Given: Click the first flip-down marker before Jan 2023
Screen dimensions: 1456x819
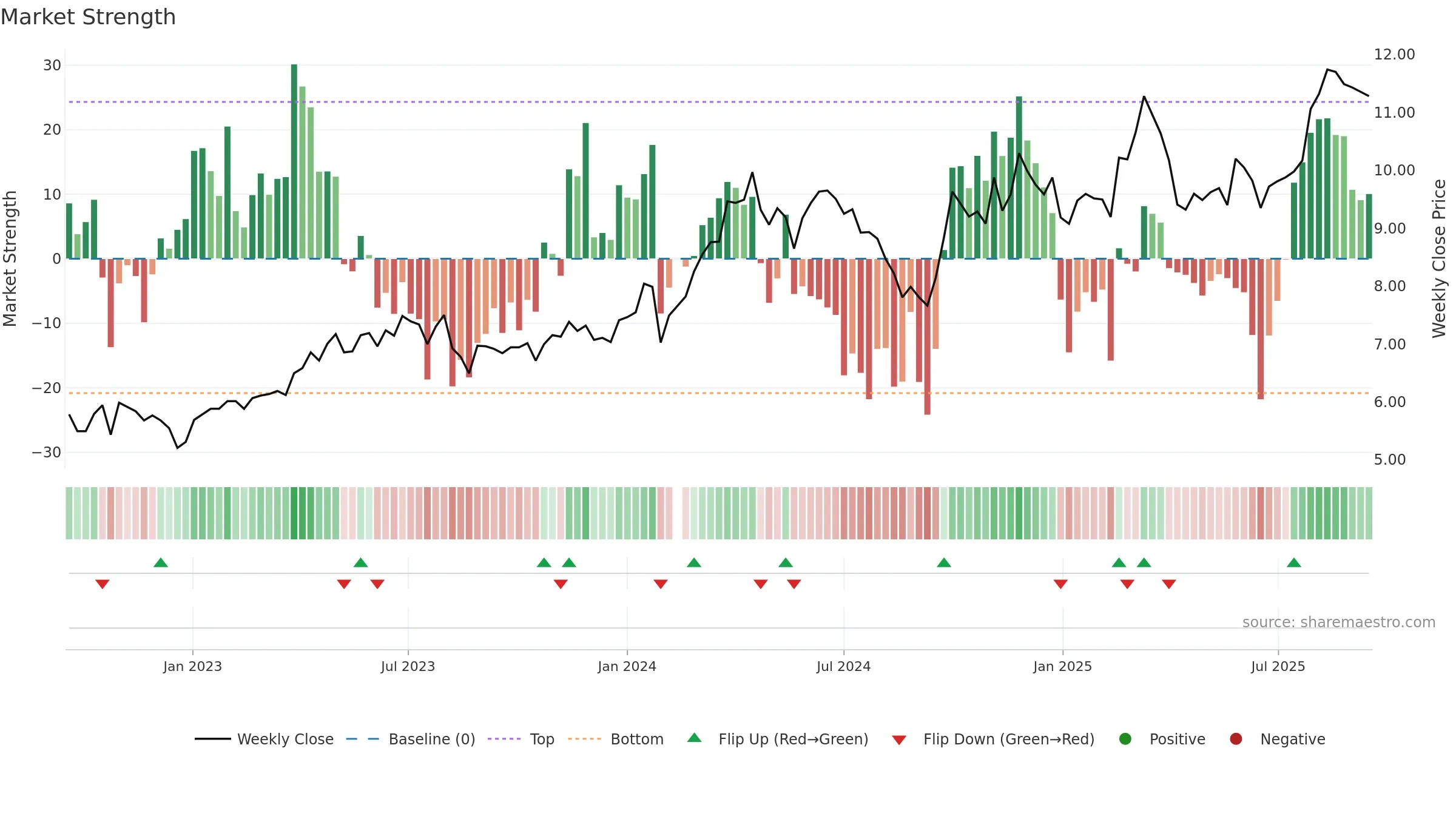Looking at the screenshot, I should [102, 584].
